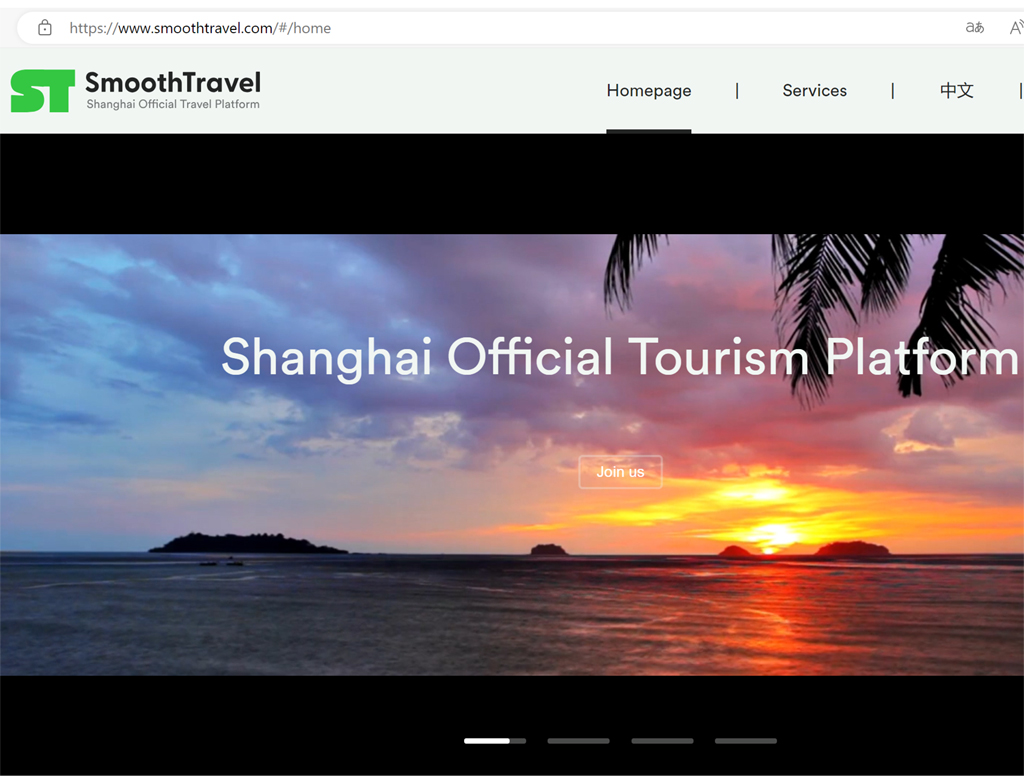Open the Homepage nav item
This screenshot has height=780, width=1024.
(x=648, y=91)
